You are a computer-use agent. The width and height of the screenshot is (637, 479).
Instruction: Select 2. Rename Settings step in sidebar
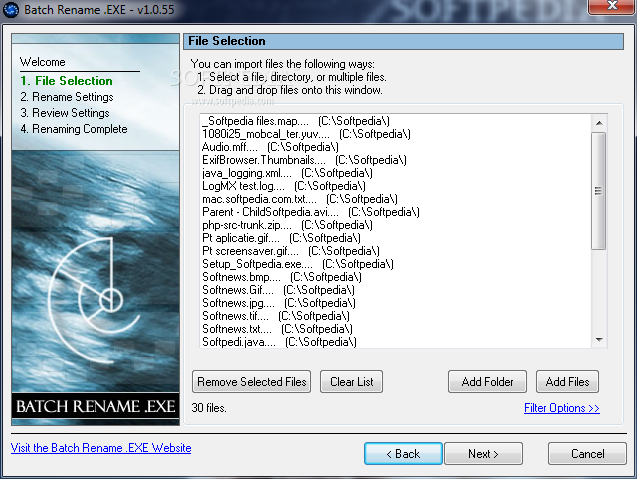point(67,97)
